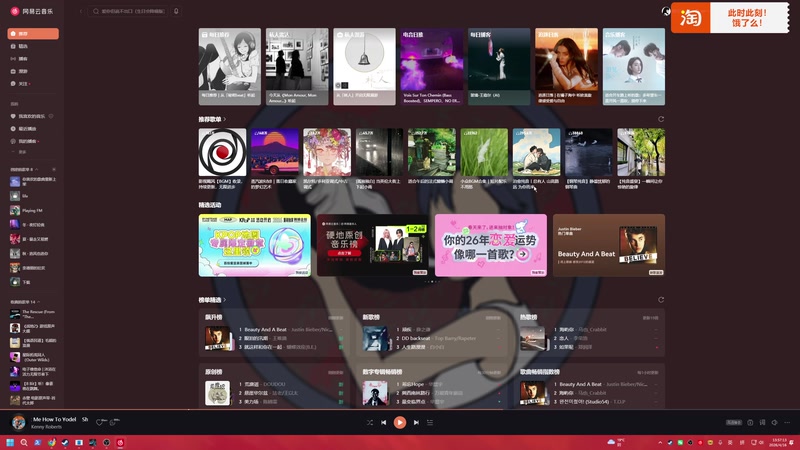This screenshot has height=450, width=800.
Task: Open the 漫游 roaming section in sidebar
Action: tap(33, 71)
